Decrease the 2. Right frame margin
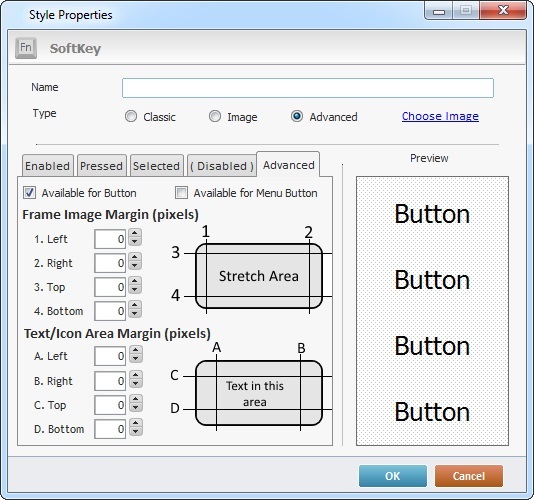This screenshot has width=534, height=500. 135,266
